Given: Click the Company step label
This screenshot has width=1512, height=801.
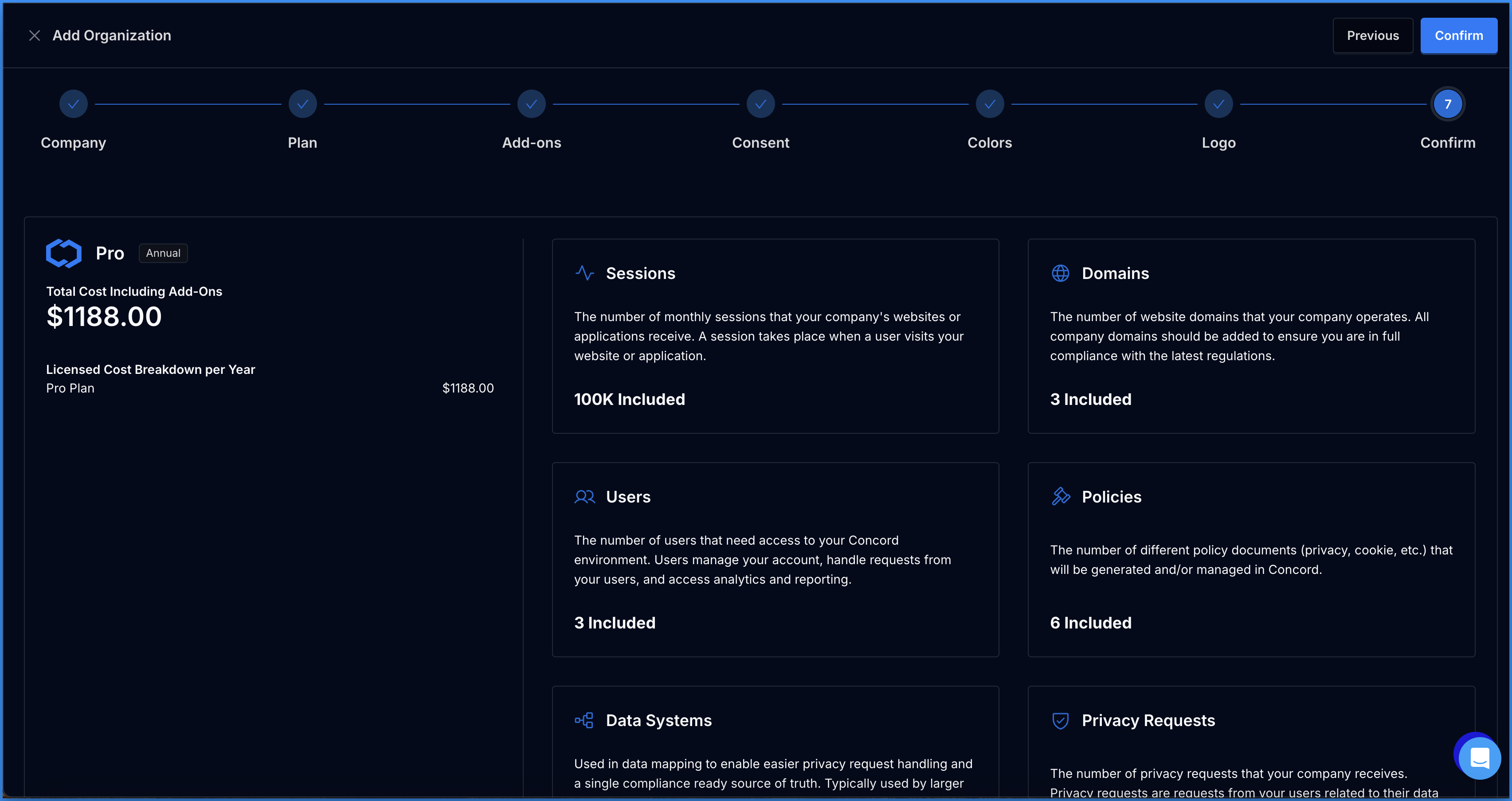Looking at the screenshot, I should [x=73, y=143].
